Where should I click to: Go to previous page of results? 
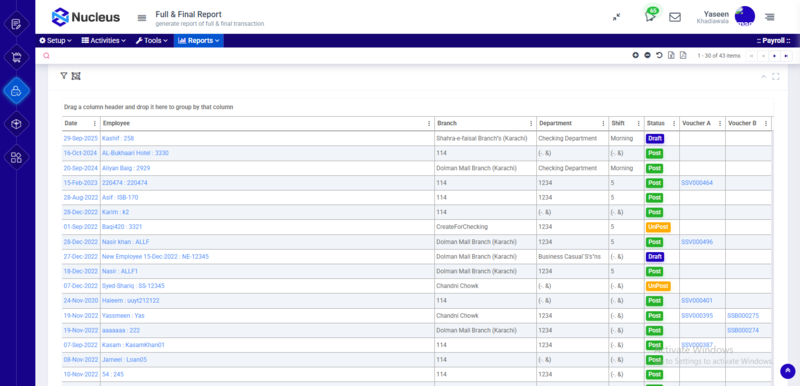pyautogui.click(x=763, y=56)
